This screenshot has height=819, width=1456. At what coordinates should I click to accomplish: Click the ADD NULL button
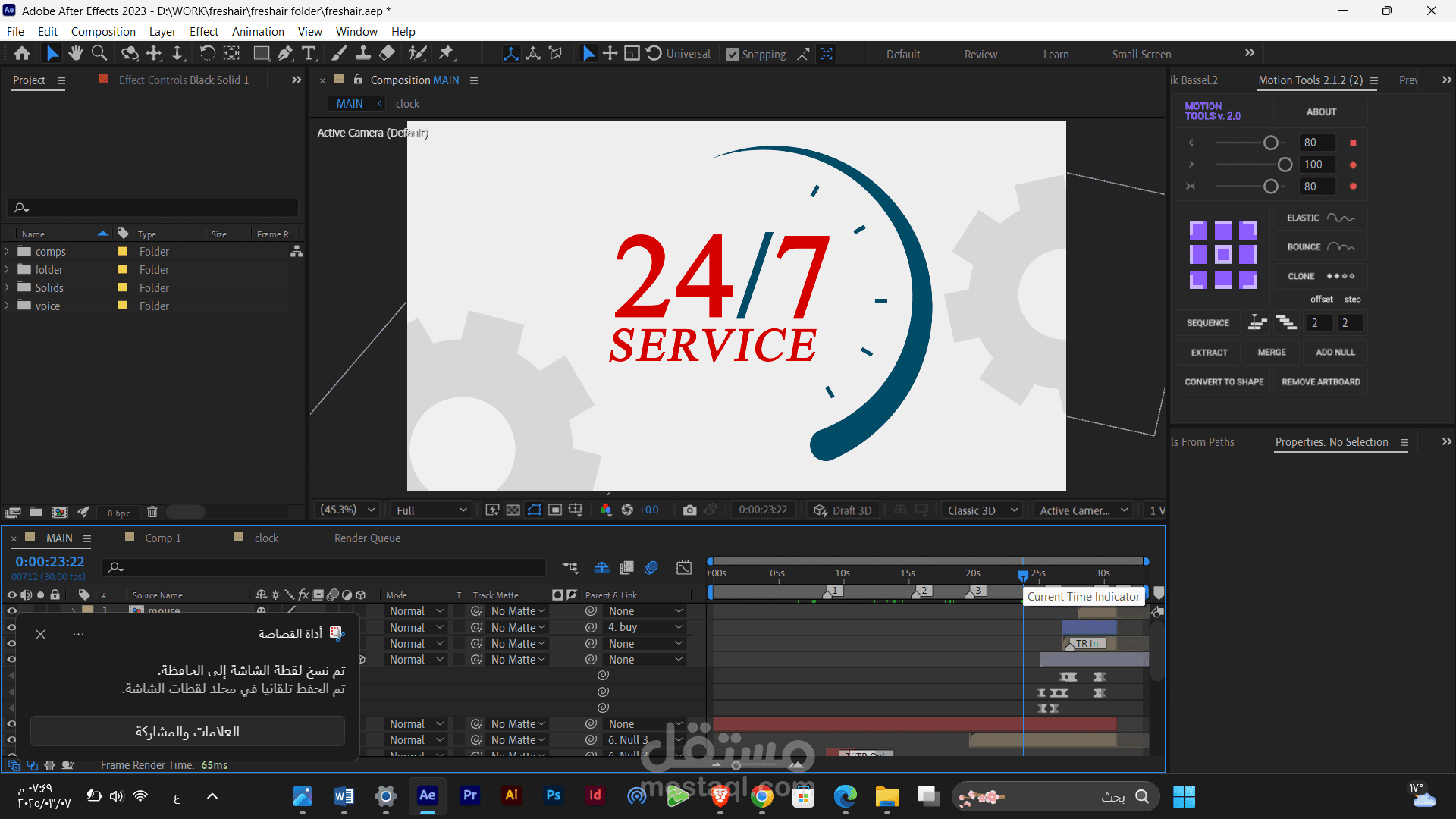tap(1335, 353)
